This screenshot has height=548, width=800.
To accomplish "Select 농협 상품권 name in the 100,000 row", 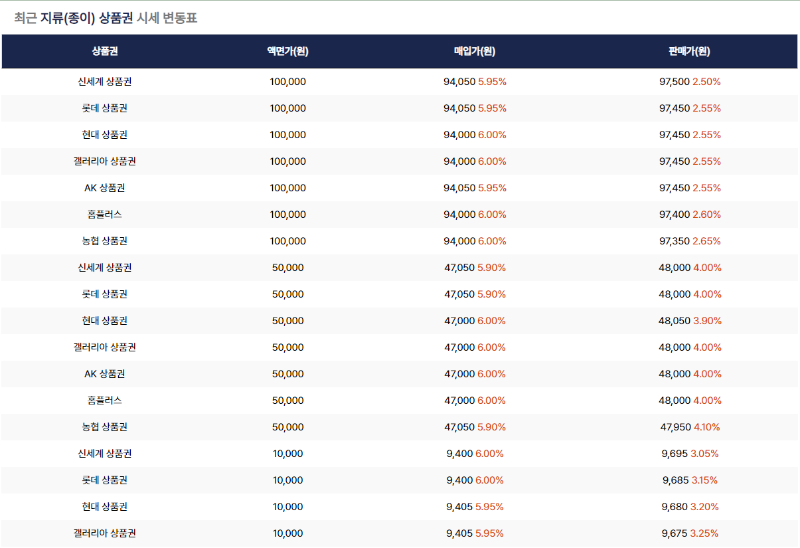I will click(x=105, y=241).
